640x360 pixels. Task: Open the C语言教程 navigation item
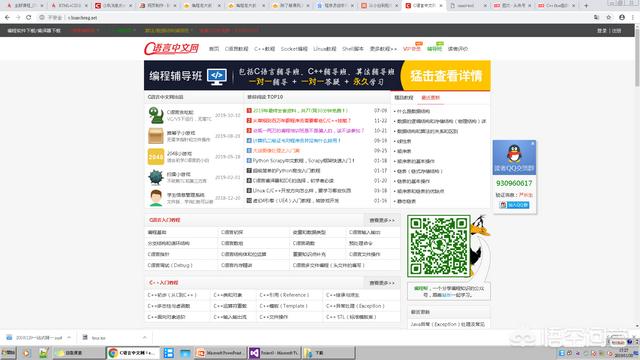[x=236, y=49]
